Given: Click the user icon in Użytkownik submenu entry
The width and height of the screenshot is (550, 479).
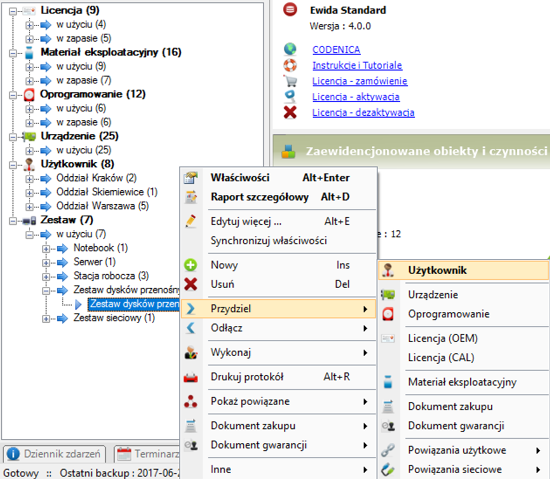Looking at the screenshot, I should click(388, 270).
